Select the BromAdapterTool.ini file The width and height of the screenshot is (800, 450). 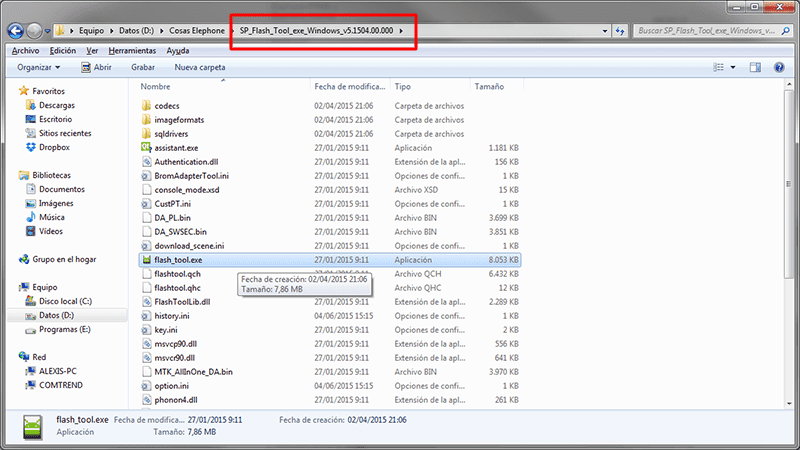pos(191,176)
